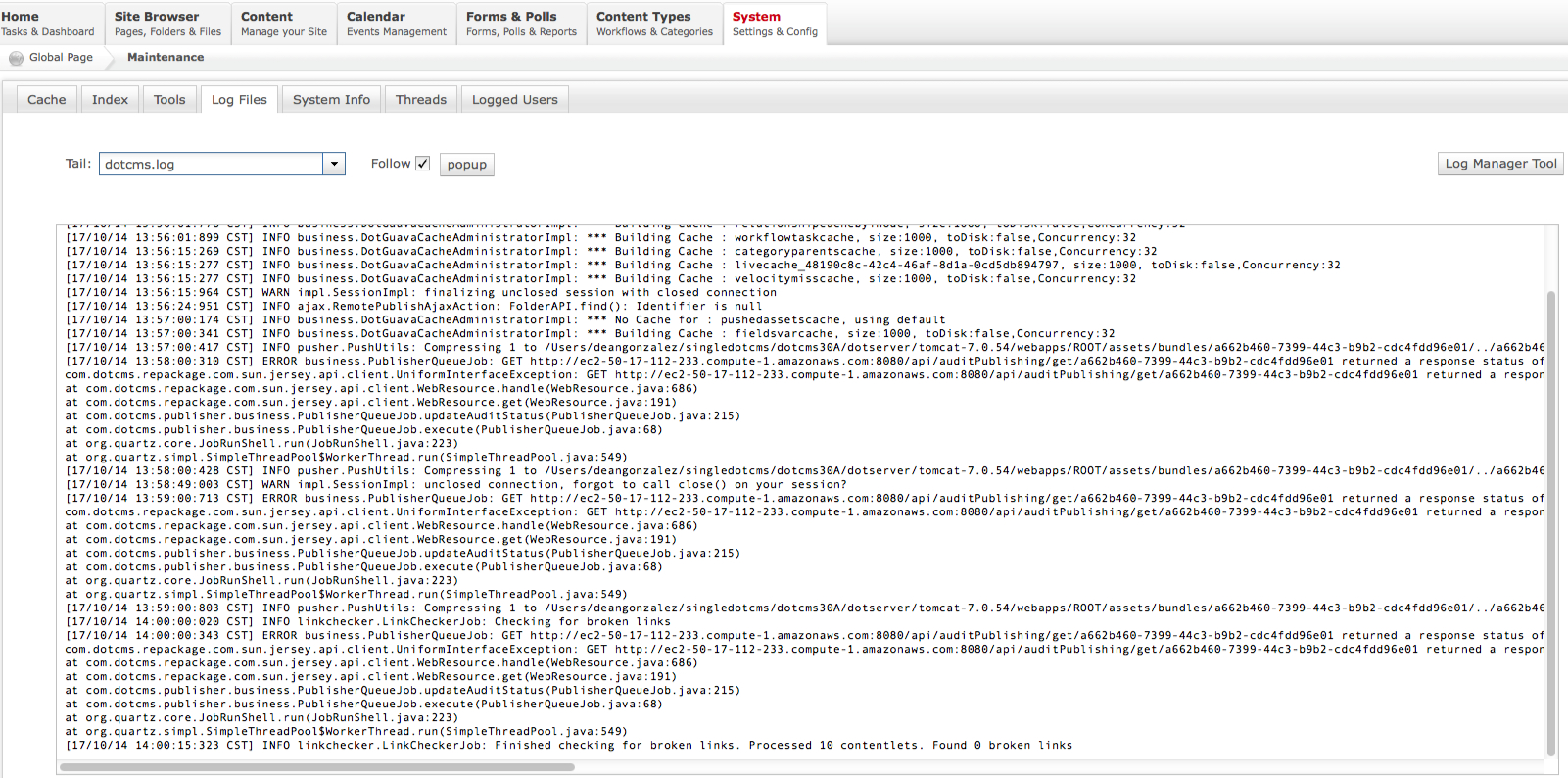Open the Tools tab
The height and width of the screenshot is (778, 1568).
pos(168,100)
